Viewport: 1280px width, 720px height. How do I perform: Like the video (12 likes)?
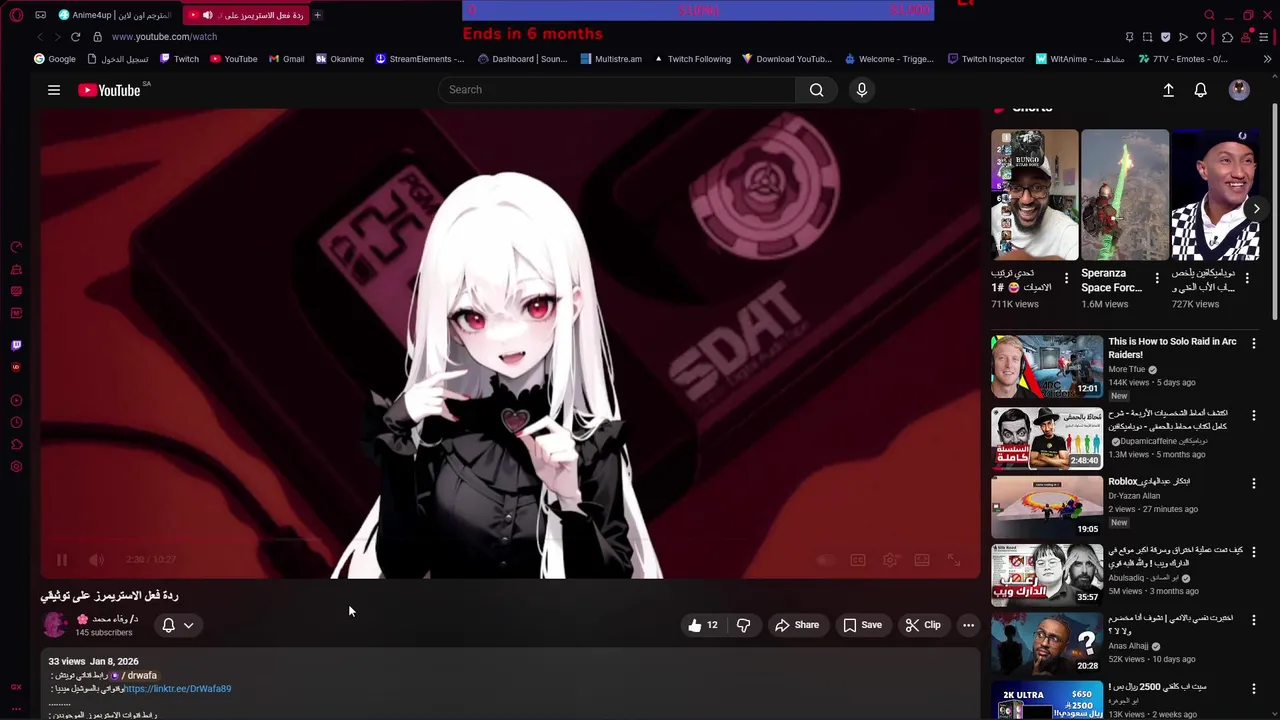point(703,625)
